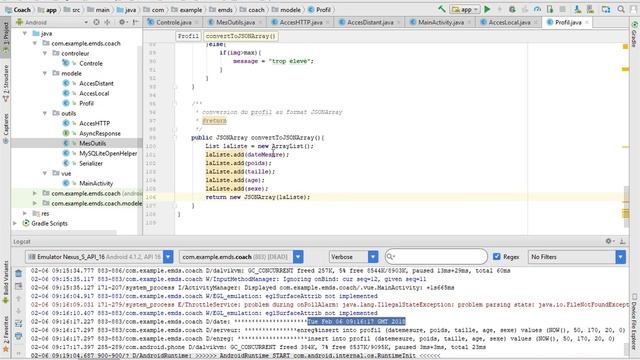Screen dimensions: 640x360
Task: Toggle the Regex checkbox
Action: [496, 257]
